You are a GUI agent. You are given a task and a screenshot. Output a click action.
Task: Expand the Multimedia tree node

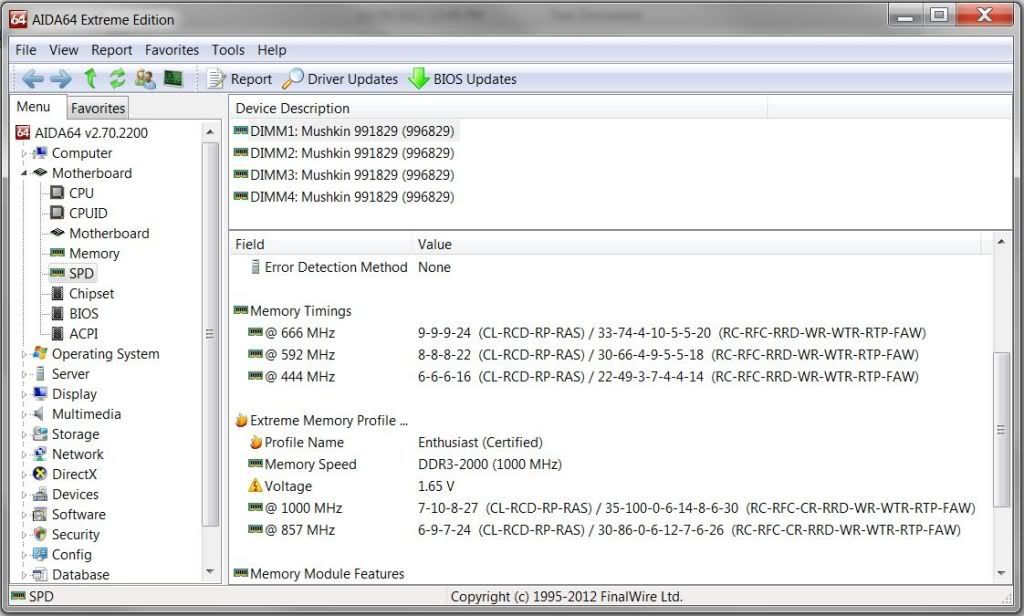[x=24, y=414]
